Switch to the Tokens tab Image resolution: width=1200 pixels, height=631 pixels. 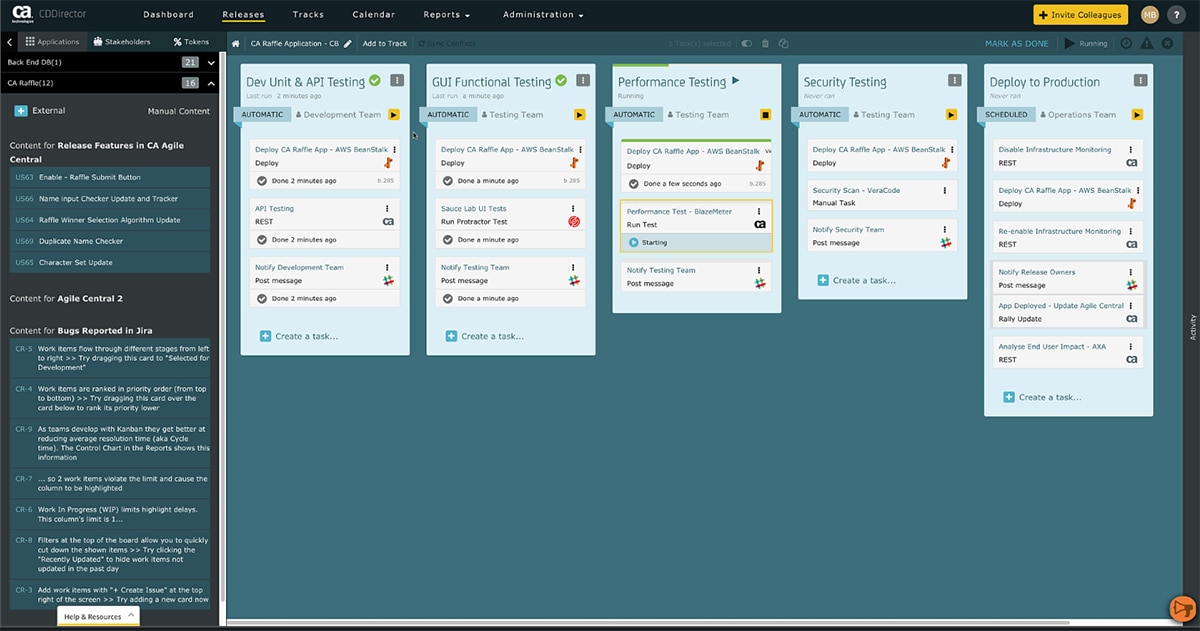(191, 42)
